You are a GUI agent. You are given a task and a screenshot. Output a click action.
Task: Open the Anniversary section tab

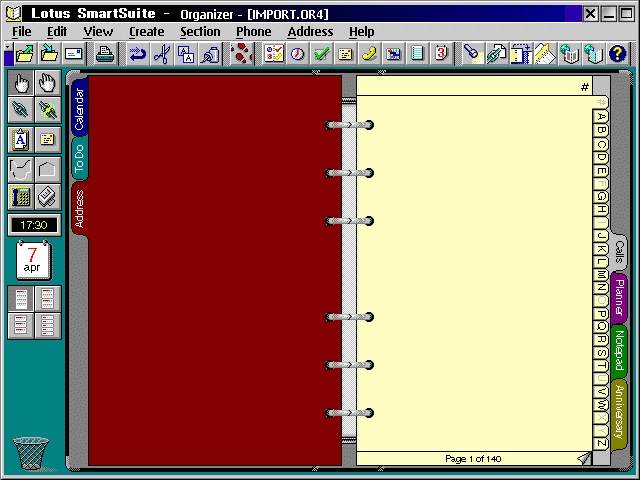tap(619, 411)
